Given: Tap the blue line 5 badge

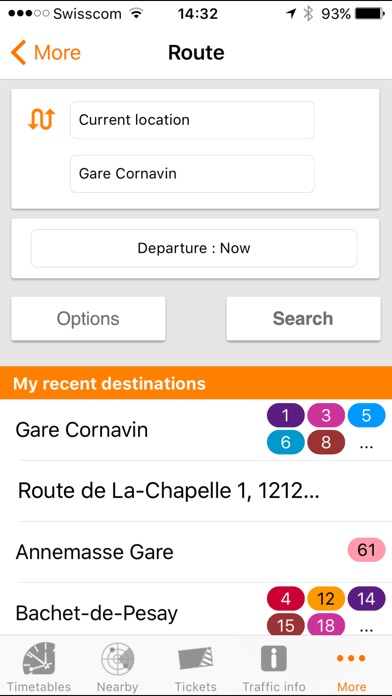Looking at the screenshot, I should click(x=366, y=415).
